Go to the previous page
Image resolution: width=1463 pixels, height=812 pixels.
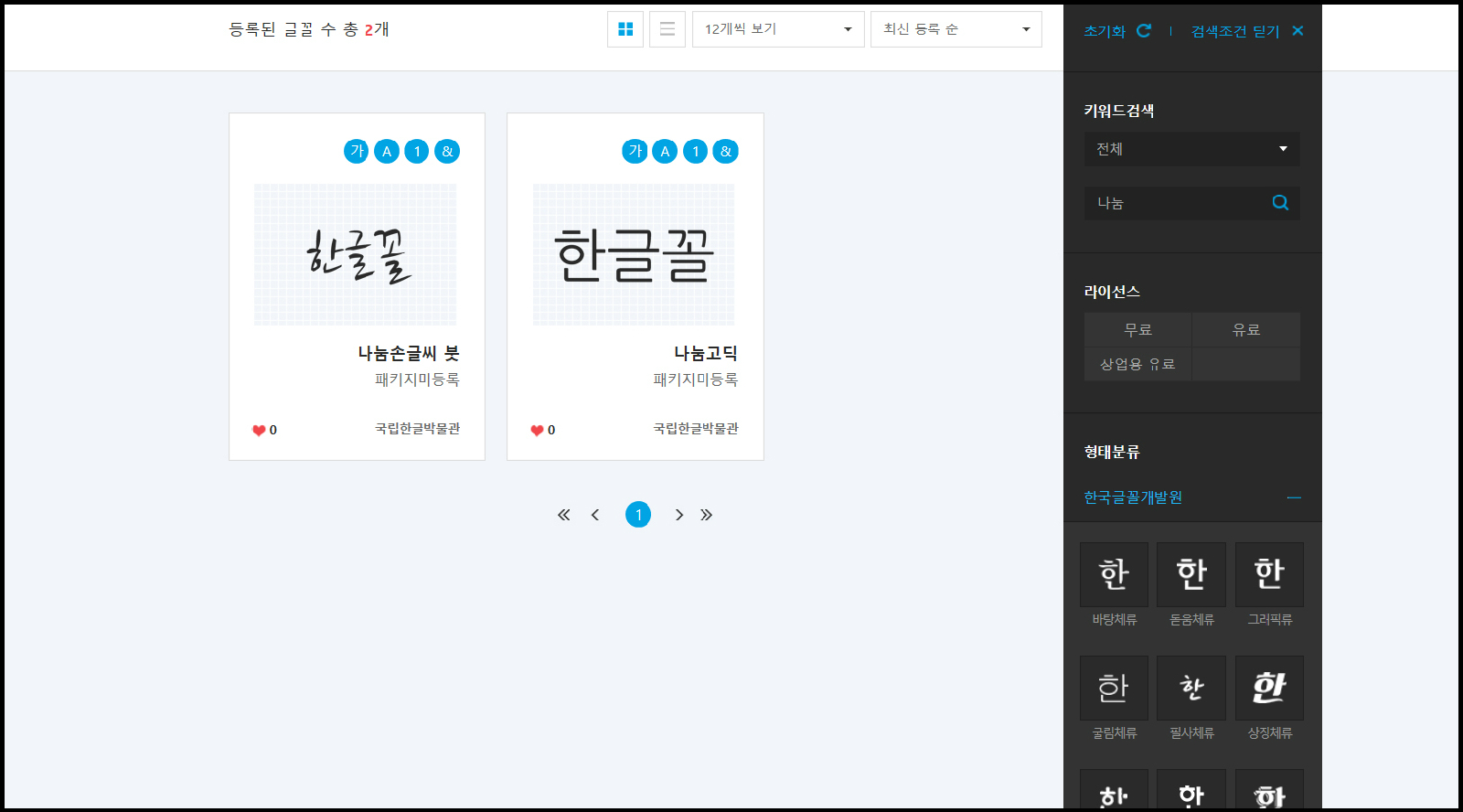click(595, 515)
